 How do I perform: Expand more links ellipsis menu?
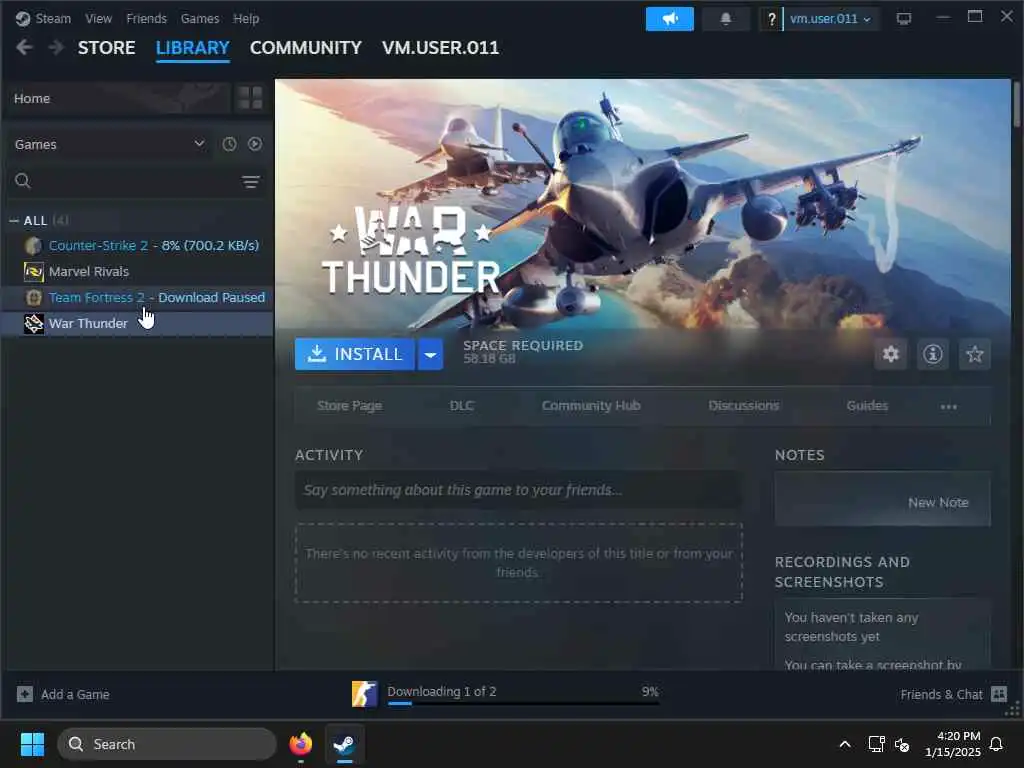[x=949, y=406]
